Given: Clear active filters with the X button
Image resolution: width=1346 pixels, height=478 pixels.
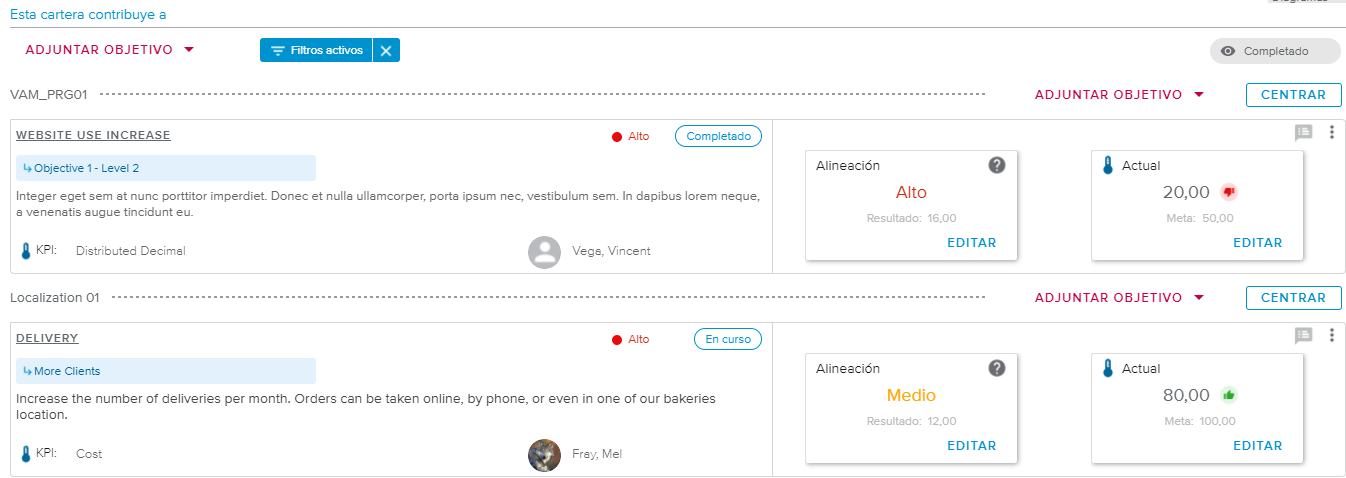Looking at the screenshot, I should click(x=386, y=50).
